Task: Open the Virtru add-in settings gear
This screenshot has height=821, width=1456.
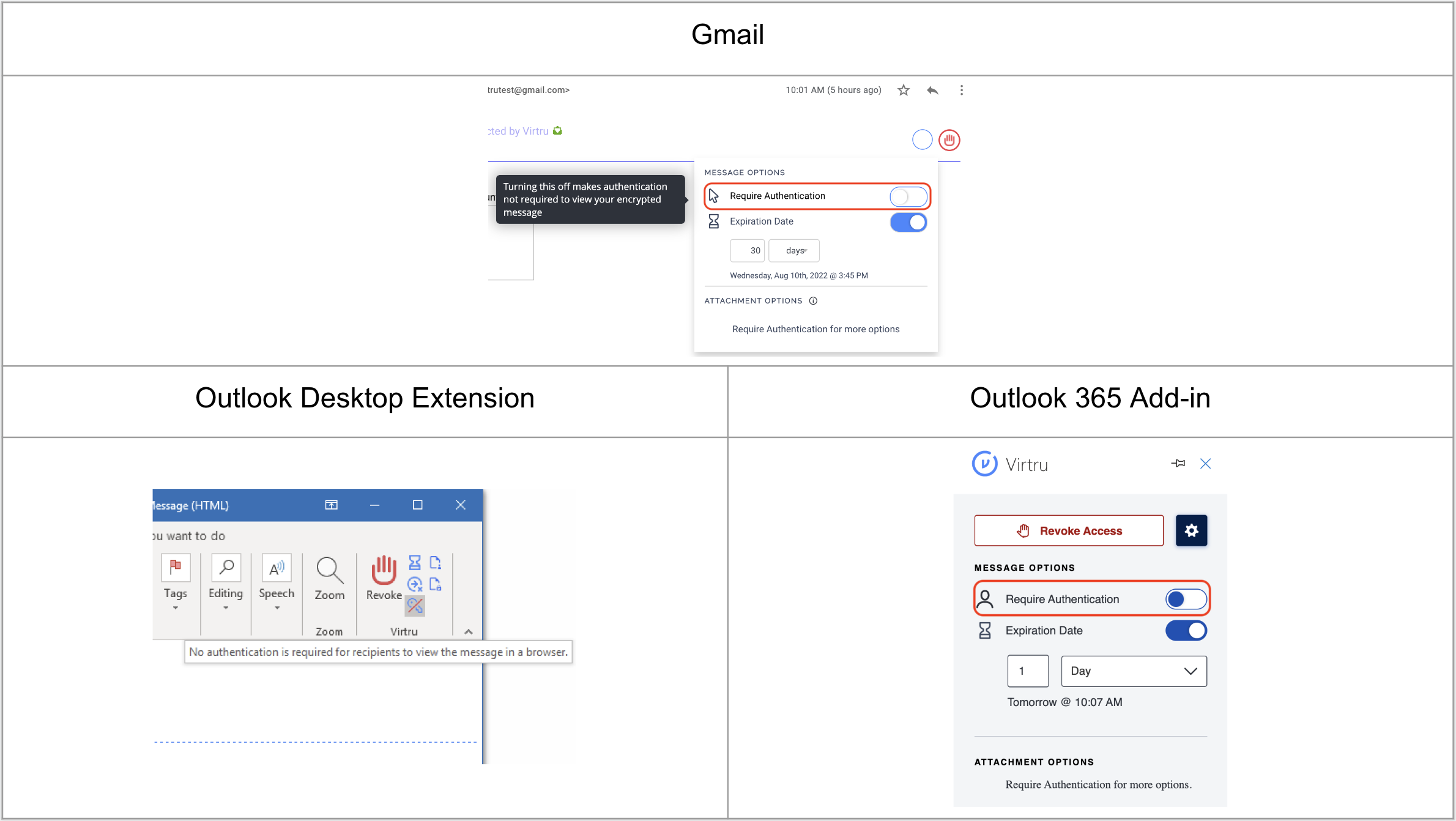Action: [x=1191, y=530]
